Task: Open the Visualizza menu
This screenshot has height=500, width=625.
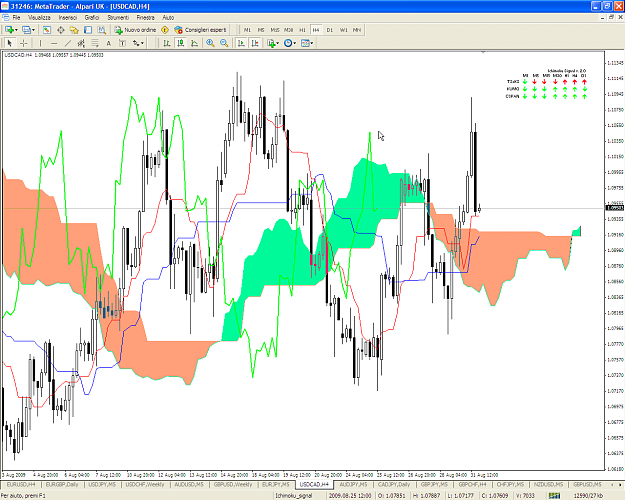Action: [39, 18]
